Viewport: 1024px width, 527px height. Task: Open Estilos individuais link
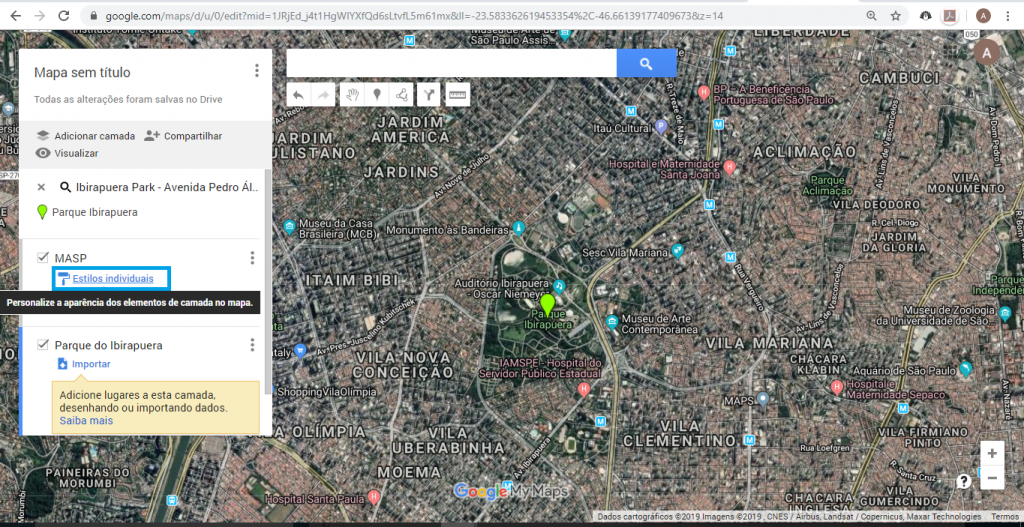[x=113, y=279]
